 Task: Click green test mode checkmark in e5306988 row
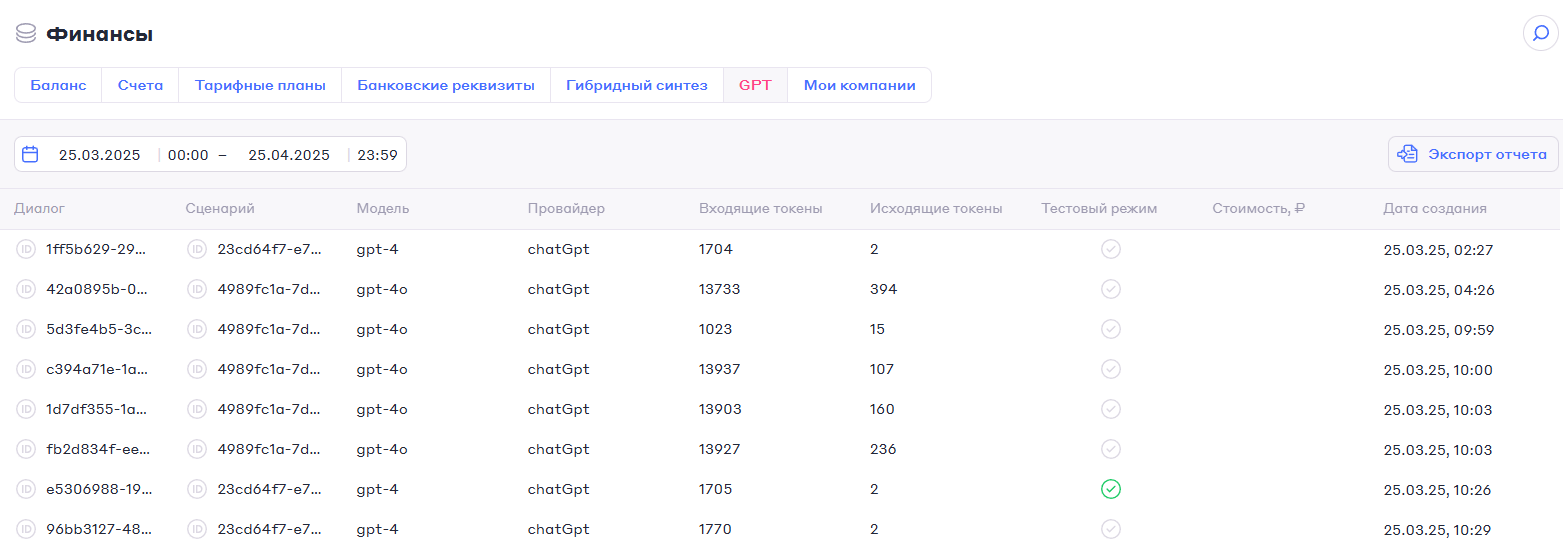[1110, 489]
